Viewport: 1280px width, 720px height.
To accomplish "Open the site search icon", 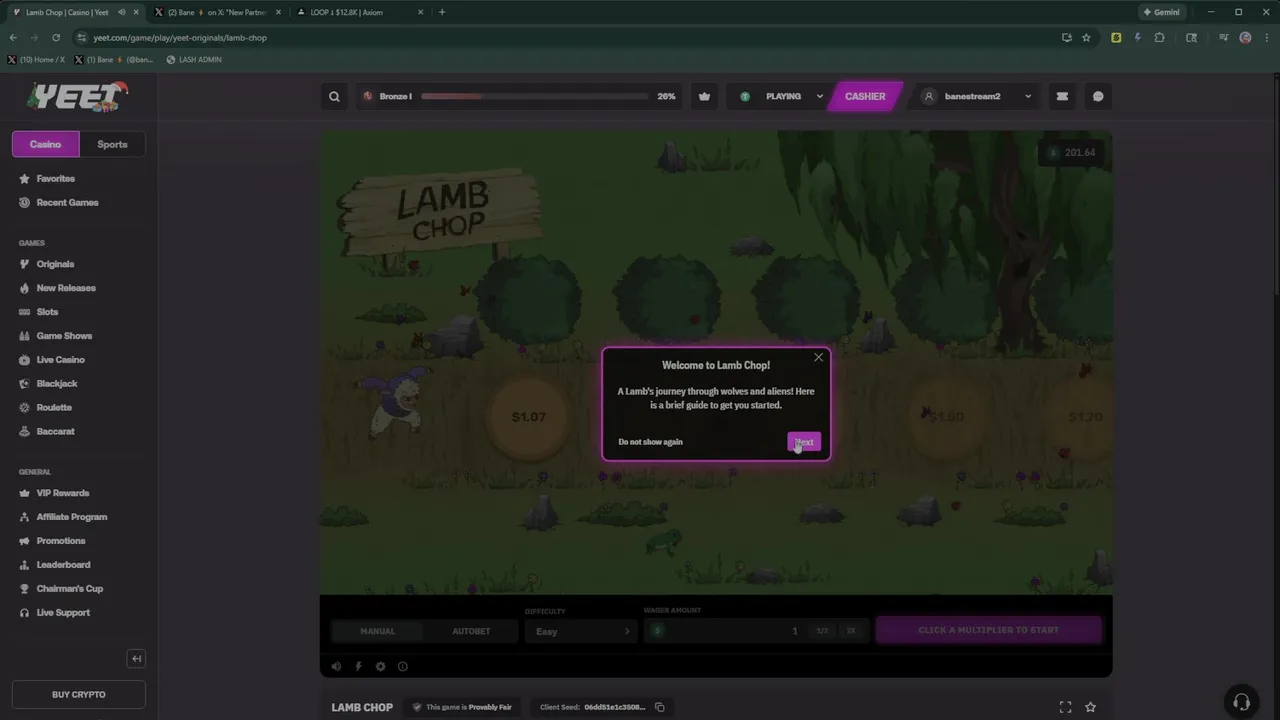I will pyautogui.click(x=334, y=96).
